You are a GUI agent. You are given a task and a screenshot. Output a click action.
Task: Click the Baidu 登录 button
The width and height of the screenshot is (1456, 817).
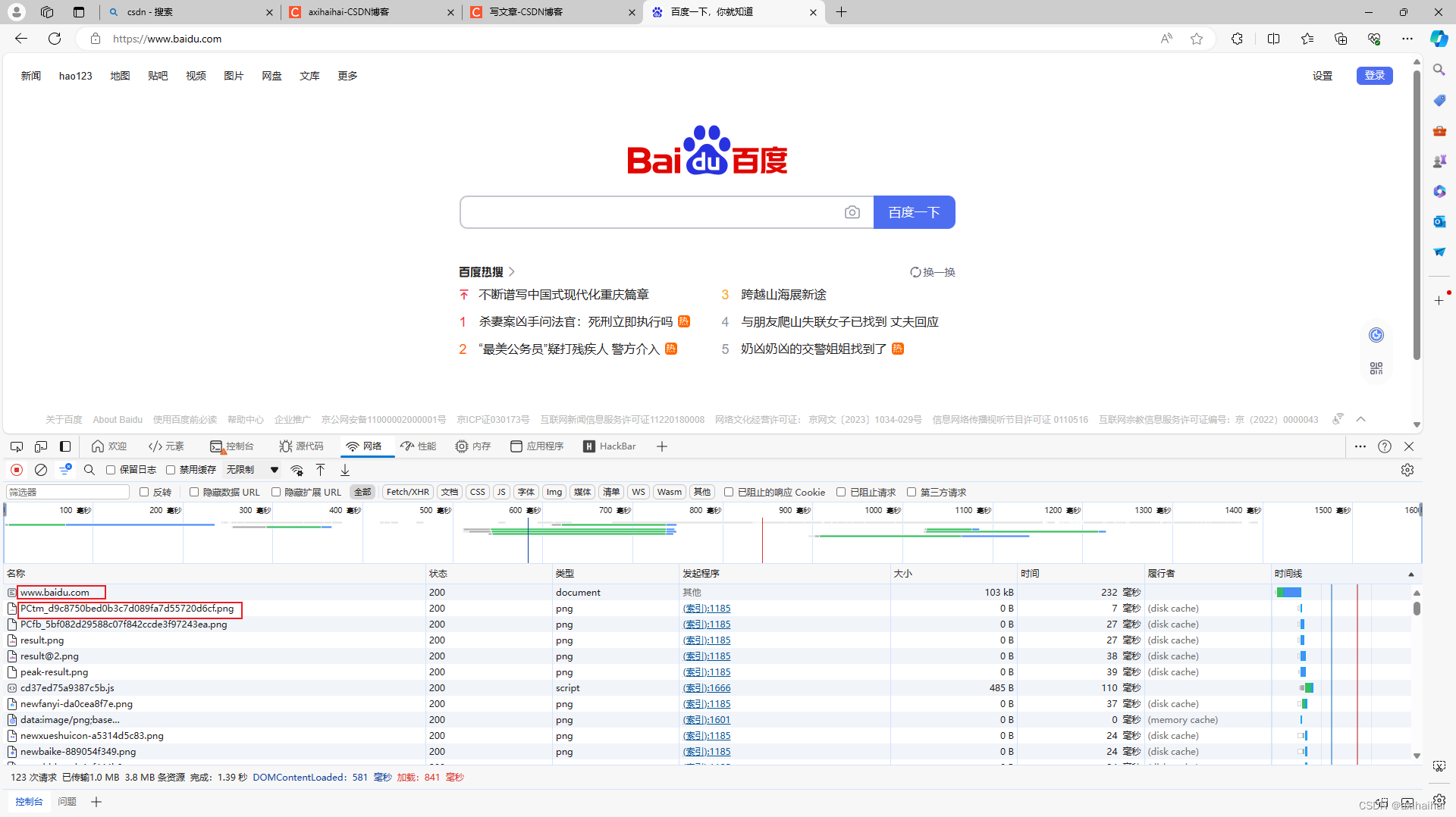click(1374, 76)
